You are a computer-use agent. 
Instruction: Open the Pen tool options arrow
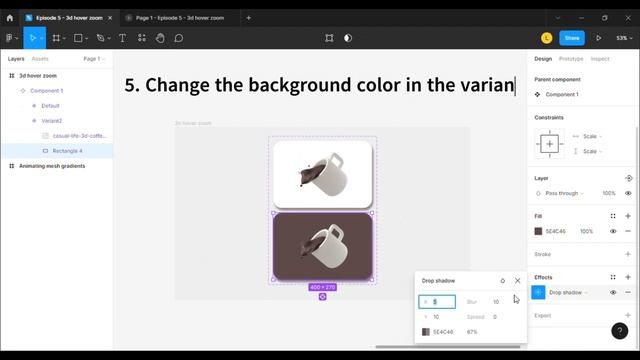tap(109, 38)
